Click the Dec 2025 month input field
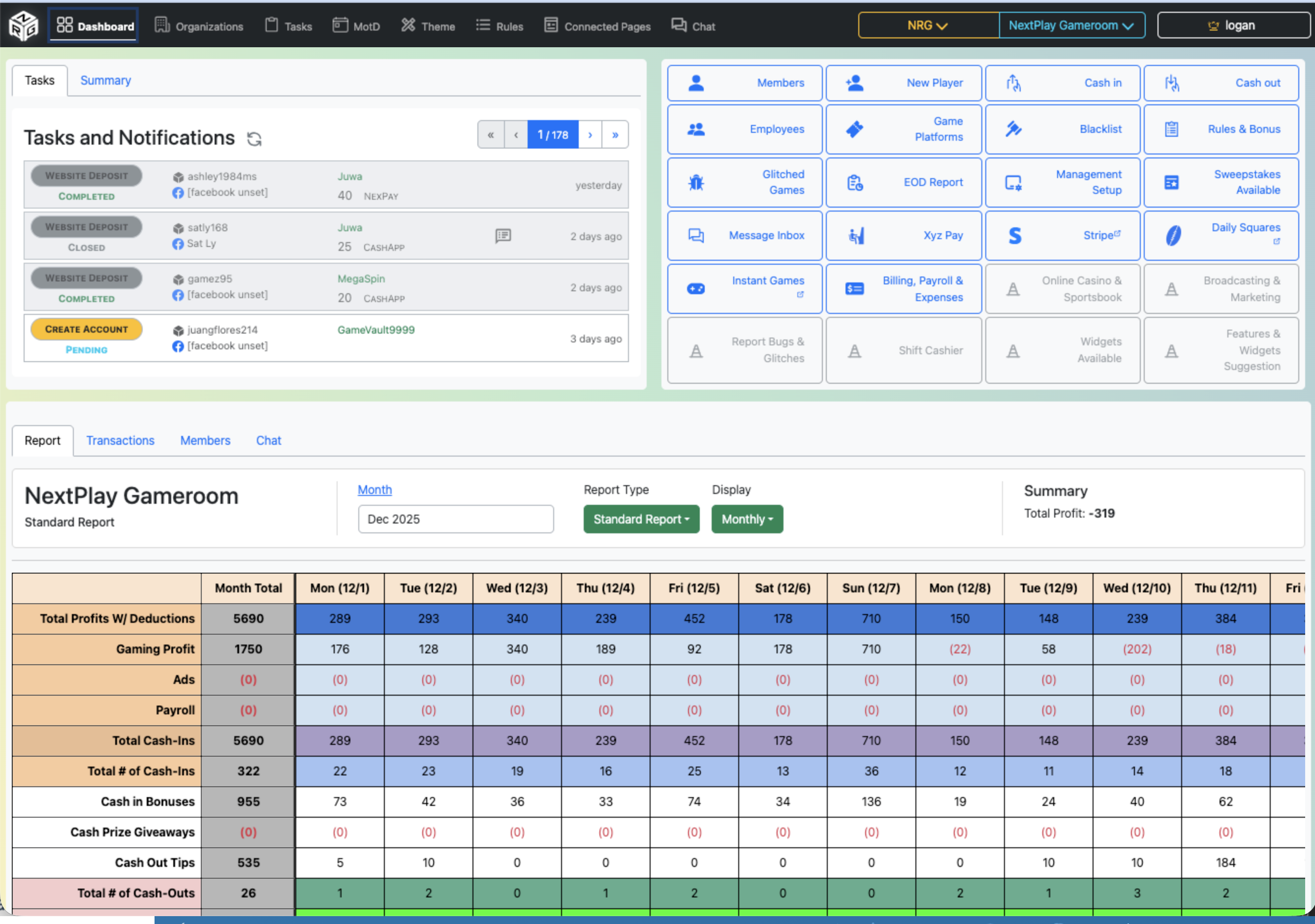This screenshot has height=924, width=1315. pyautogui.click(x=455, y=519)
